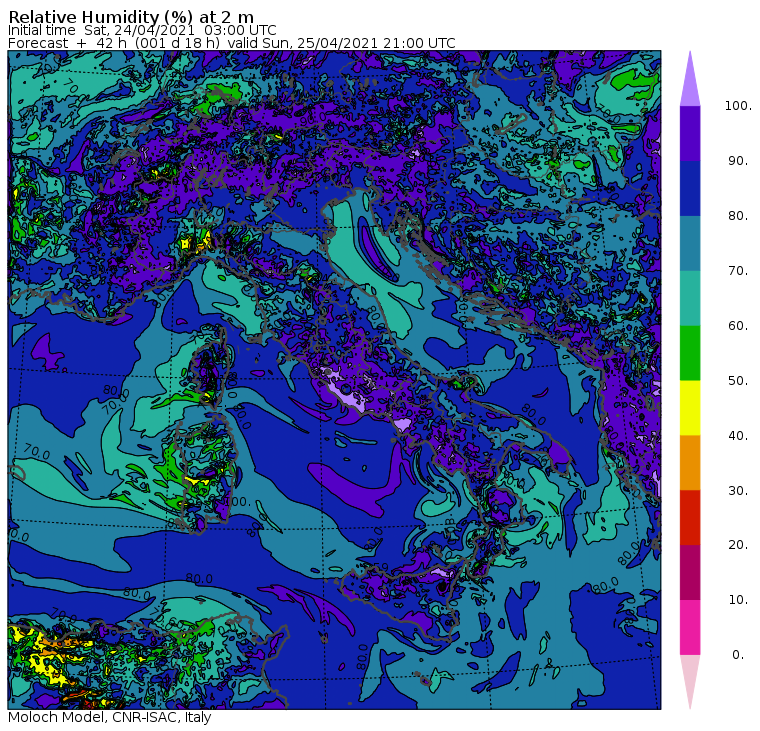Click the '0.' colorbar scale label

click(x=738, y=655)
